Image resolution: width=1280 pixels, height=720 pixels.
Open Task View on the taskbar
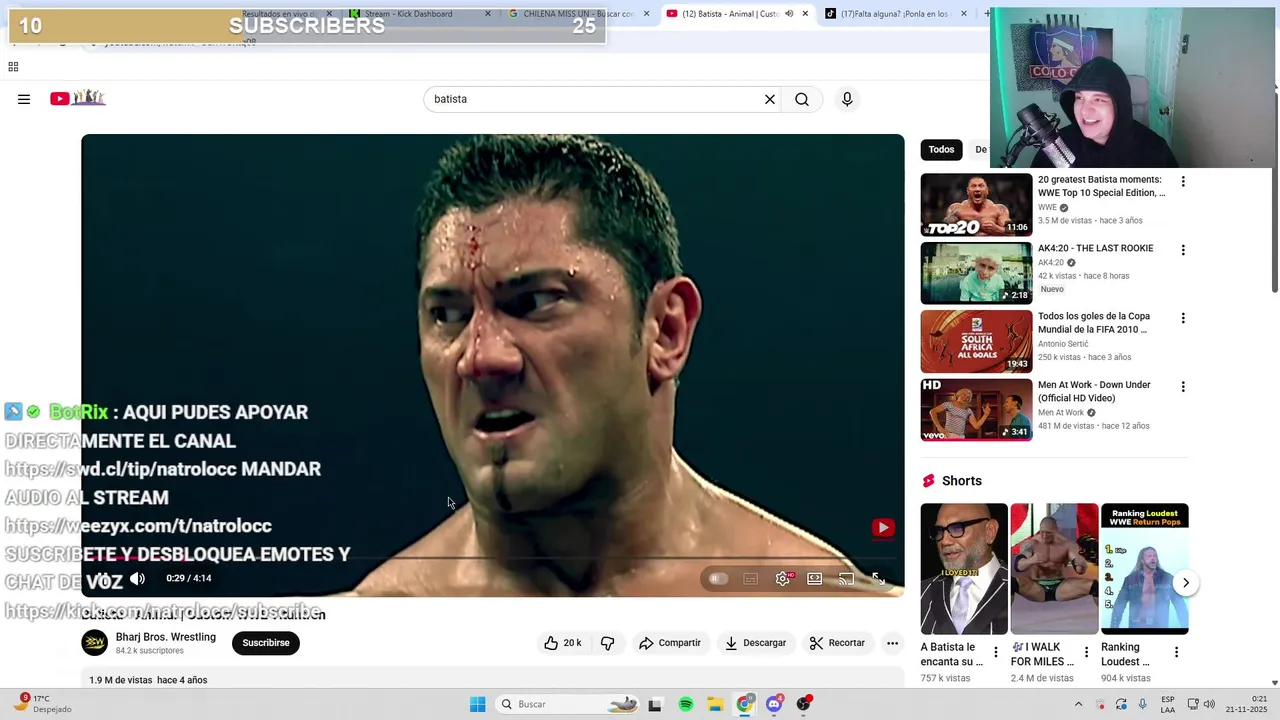point(655,704)
